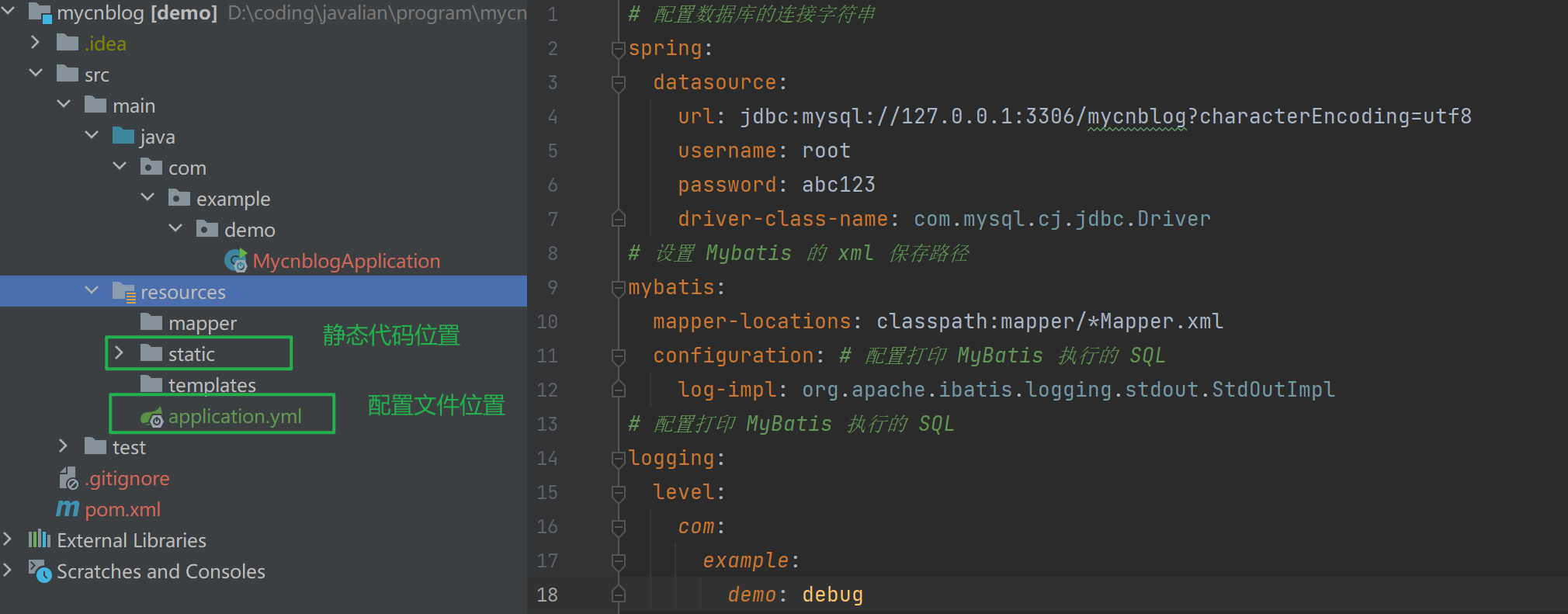The height and width of the screenshot is (614, 1568).
Task: Click the mapper folder icon
Action: 151,321
